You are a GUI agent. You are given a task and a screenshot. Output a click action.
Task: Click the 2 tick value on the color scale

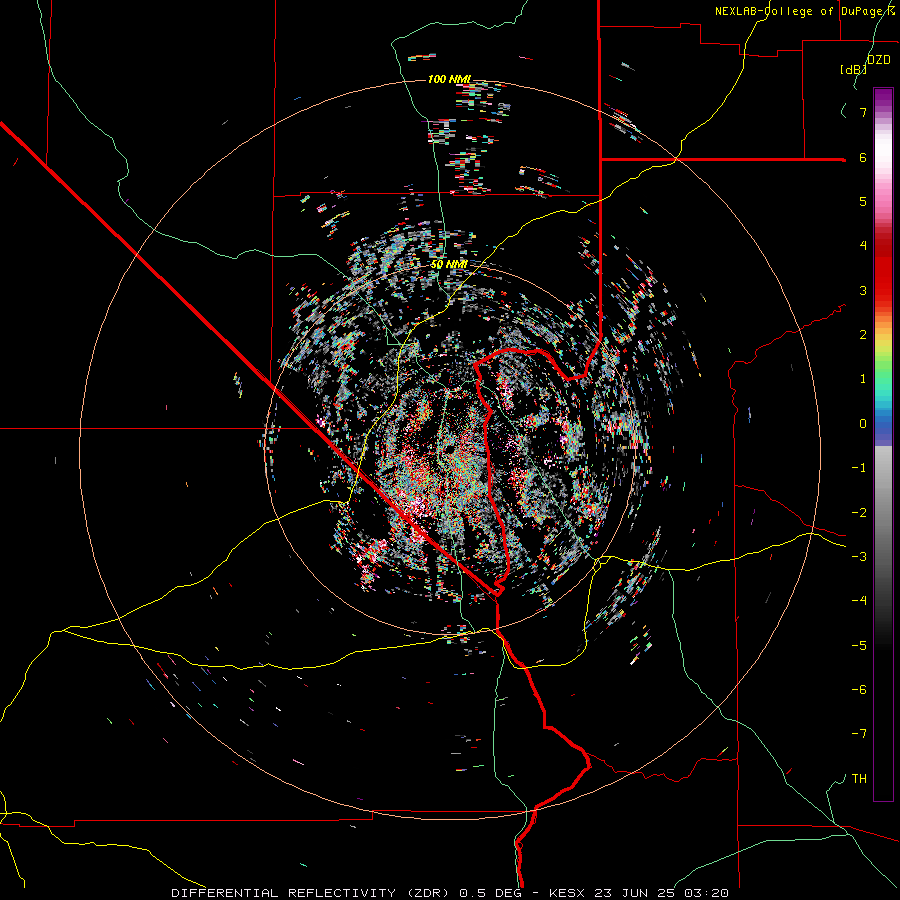[863, 335]
